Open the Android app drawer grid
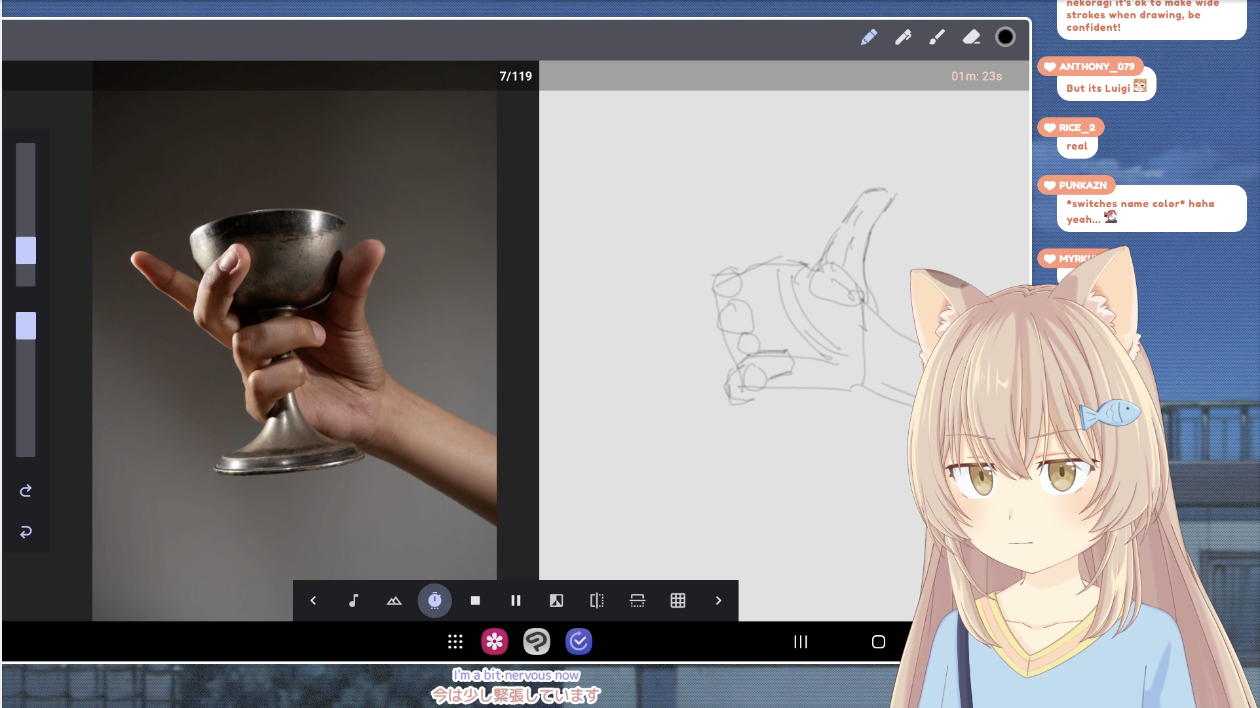1260x708 pixels. [455, 642]
